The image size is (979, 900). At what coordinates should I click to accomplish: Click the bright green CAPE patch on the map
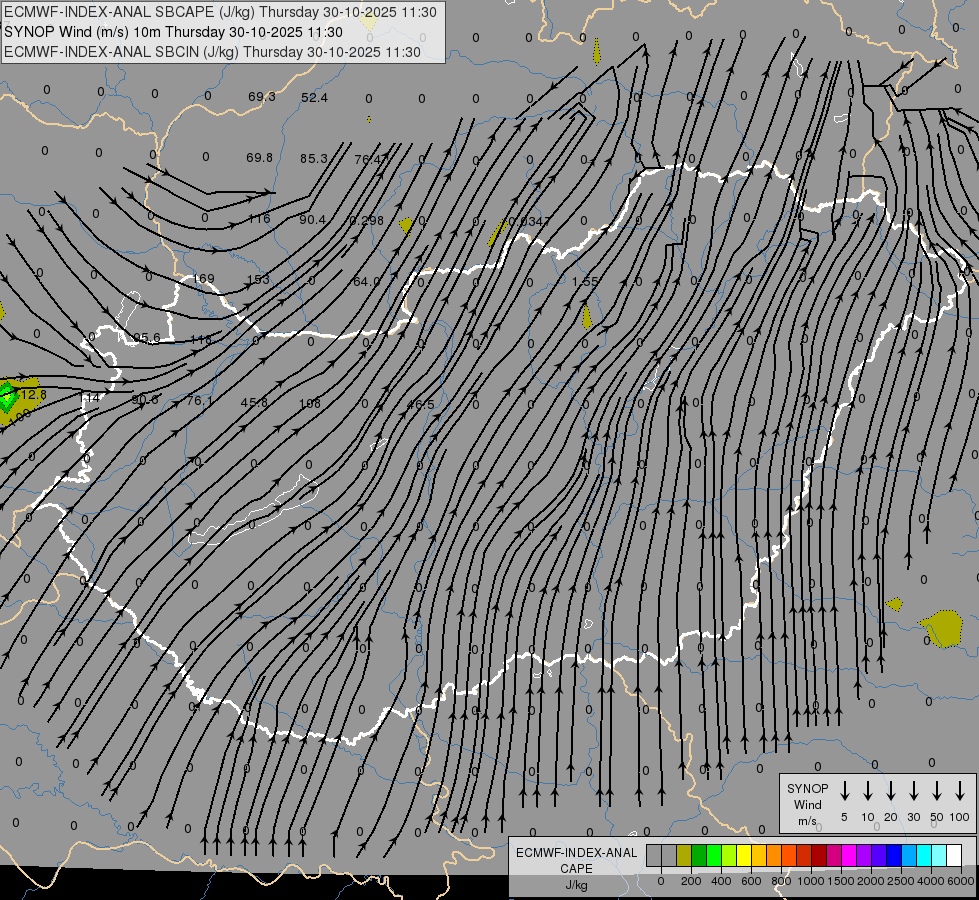click(7, 397)
